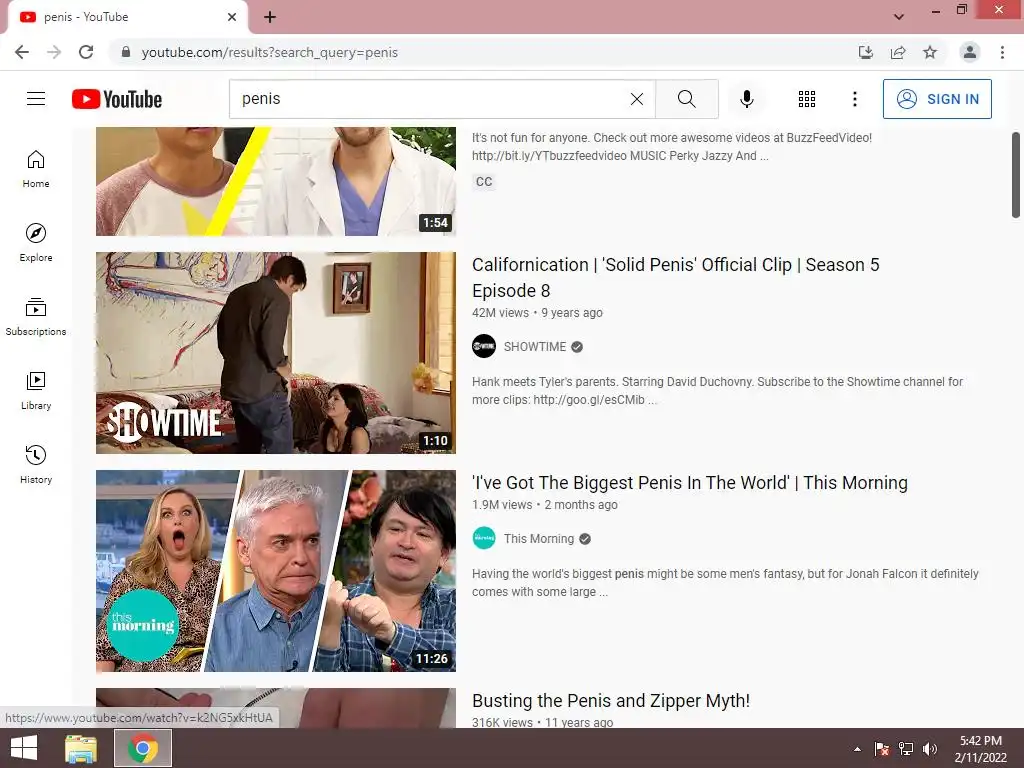The image size is (1024, 768).
Task: Click the install app icon in address bar
Action: click(865, 52)
